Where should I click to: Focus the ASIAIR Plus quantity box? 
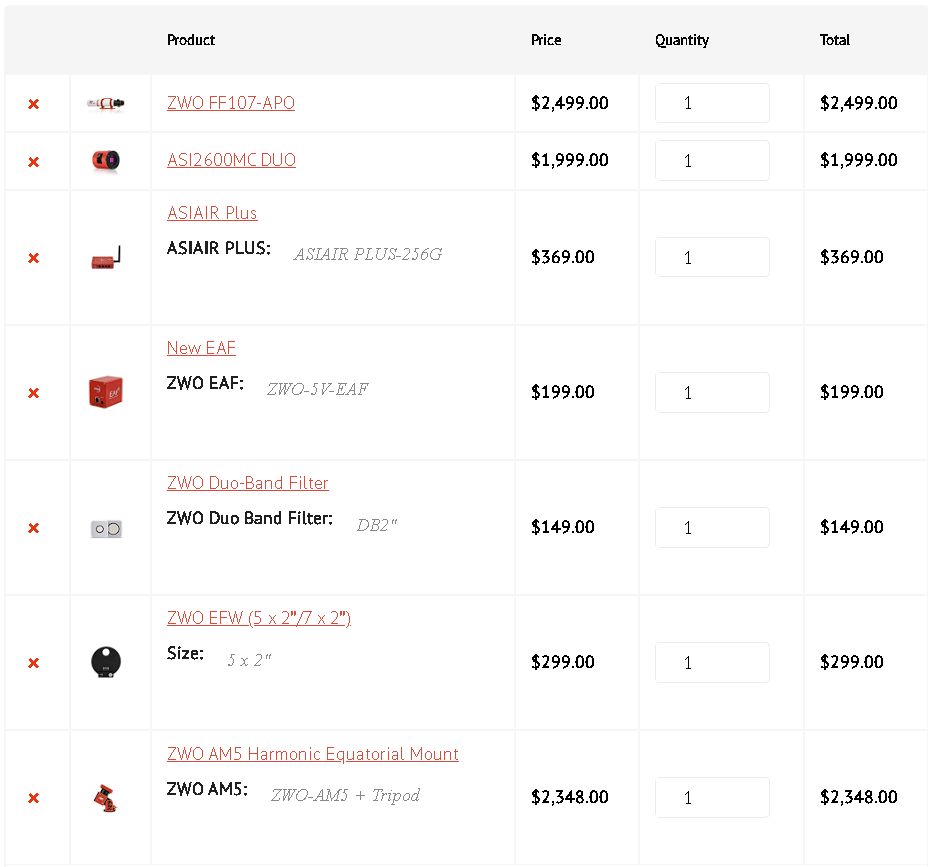[x=712, y=257]
